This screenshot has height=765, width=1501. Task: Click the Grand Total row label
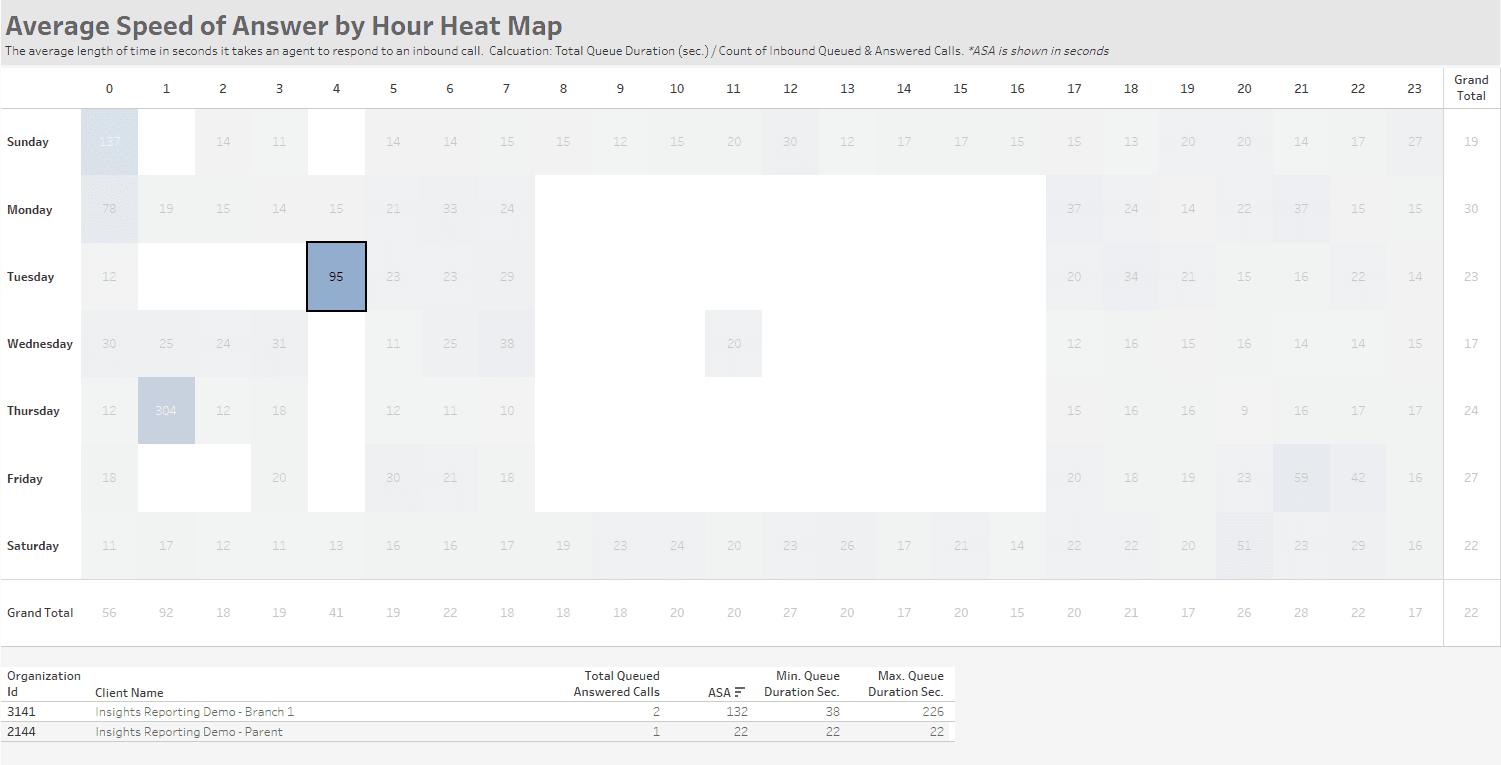[x=40, y=612]
